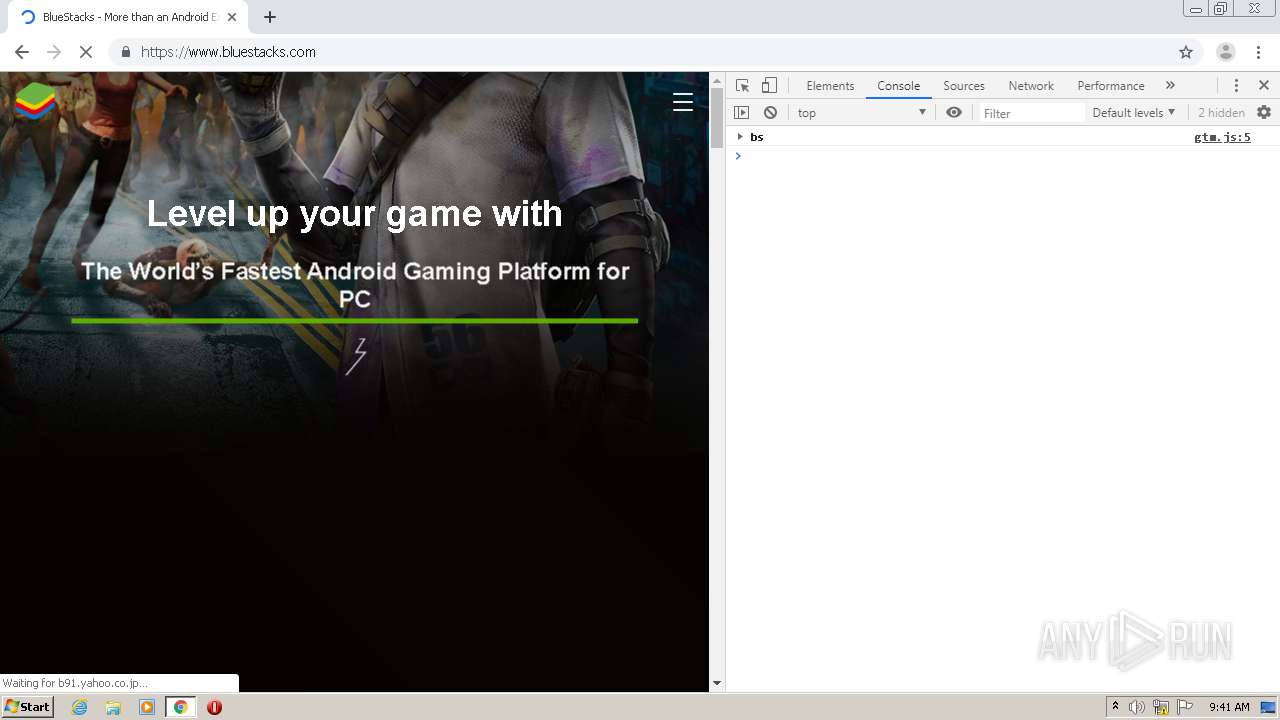Go back using the browser's back arrow
1280x720 pixels.
(x=22, y=52)
